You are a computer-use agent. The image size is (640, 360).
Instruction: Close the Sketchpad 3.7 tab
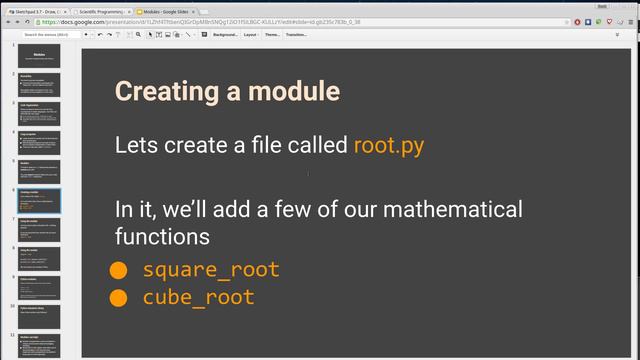[x=65, y=12]
